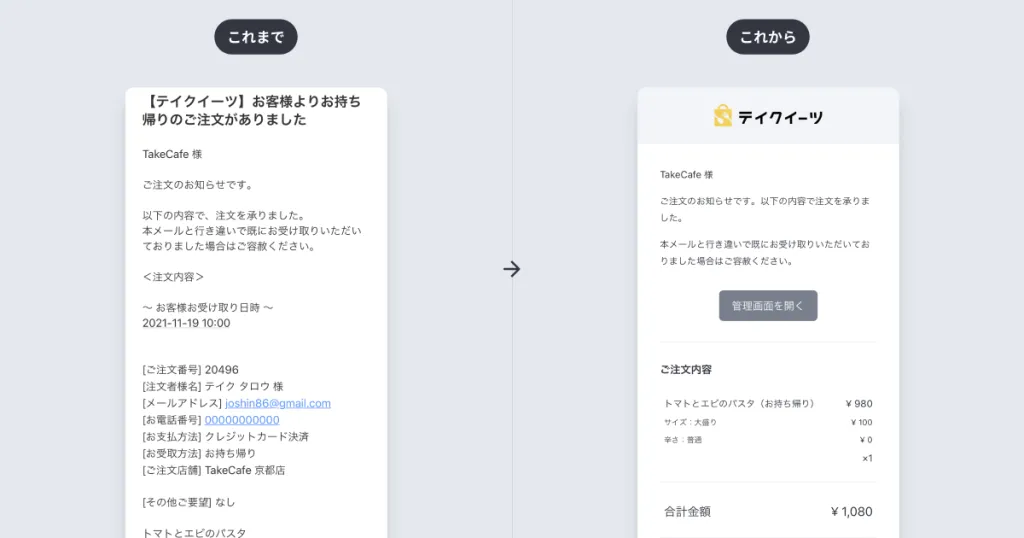Click the order number 20496 line
1024x538 pixels.
191,370
